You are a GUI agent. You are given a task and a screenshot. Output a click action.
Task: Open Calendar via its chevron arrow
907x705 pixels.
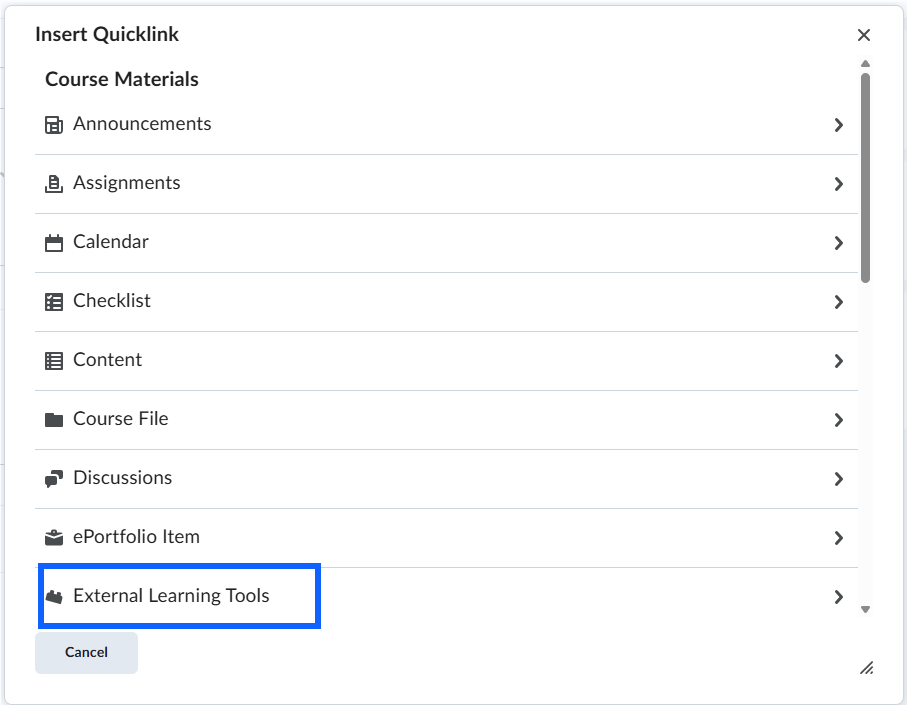point(839,243)
